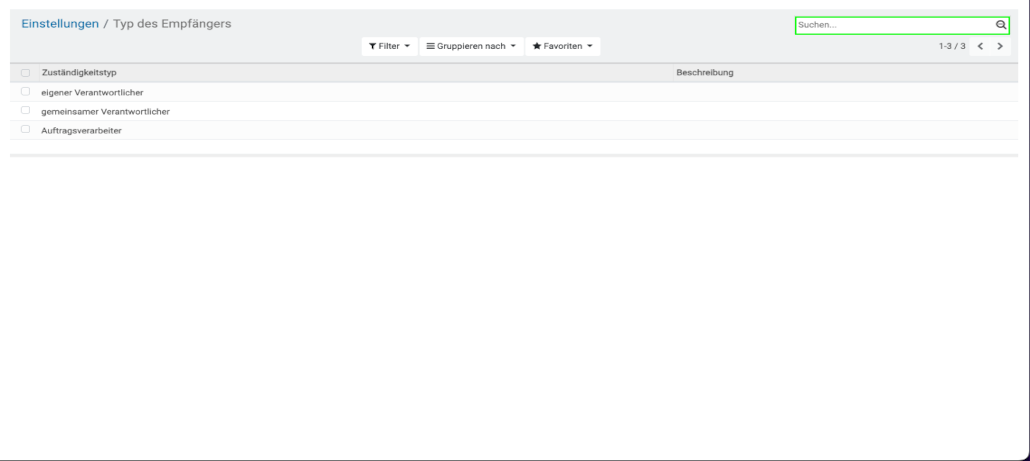Open the Gruppieren nach dropdown
This screenshot has height=461, width=1030.
(x=471, y=47)
